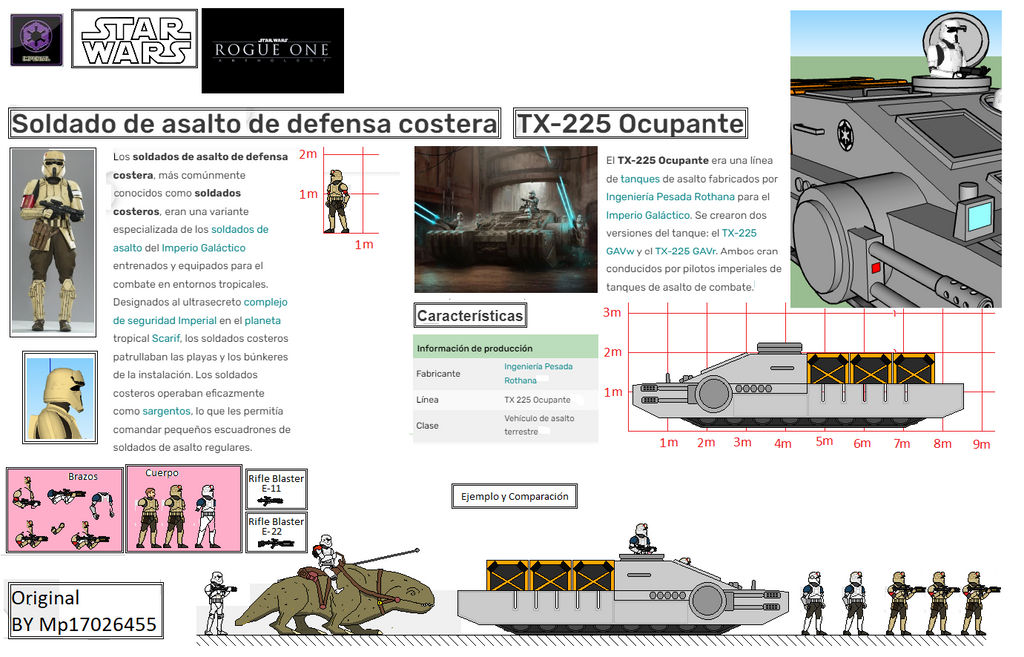The image size is (1024, 657).
Task: Follow the 'TX-225 GAVr' link
Action: tap(686, 251)
